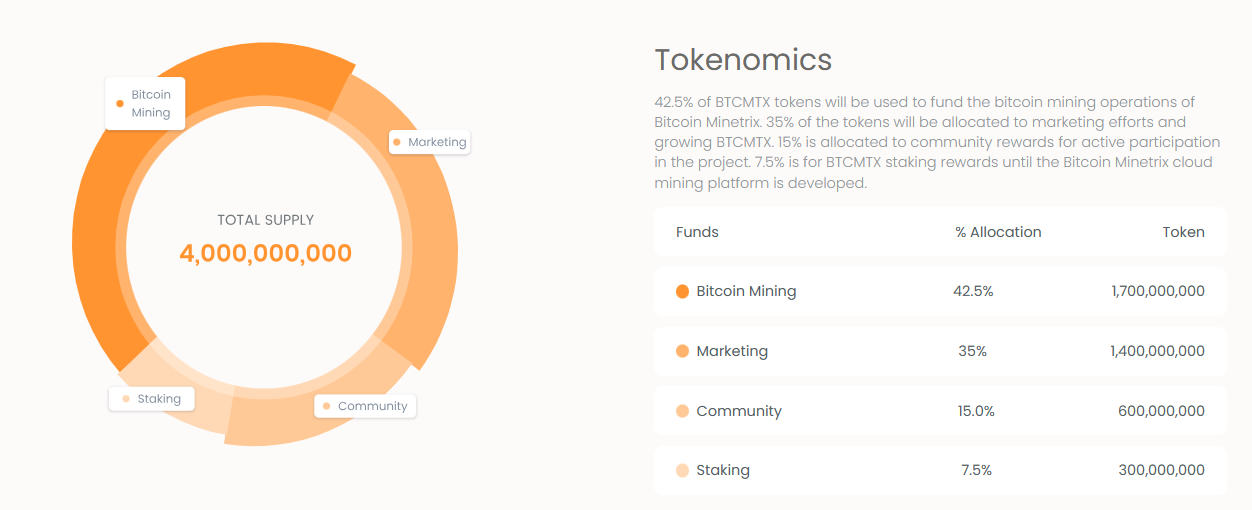Screen dimensions: 1252x510
Task: Select the Bitcoin Mining table row name
Action: click(x=746, y=291)
